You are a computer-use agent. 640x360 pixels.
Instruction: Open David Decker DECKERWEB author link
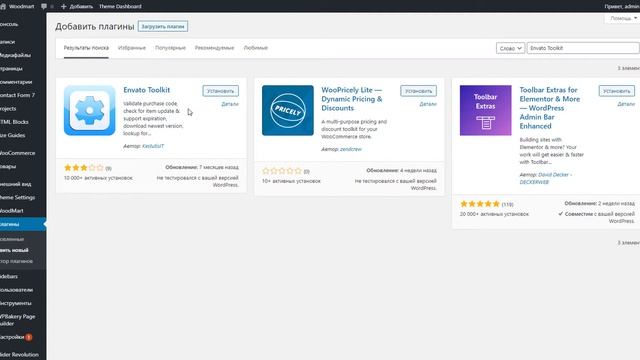click(546, 178)
